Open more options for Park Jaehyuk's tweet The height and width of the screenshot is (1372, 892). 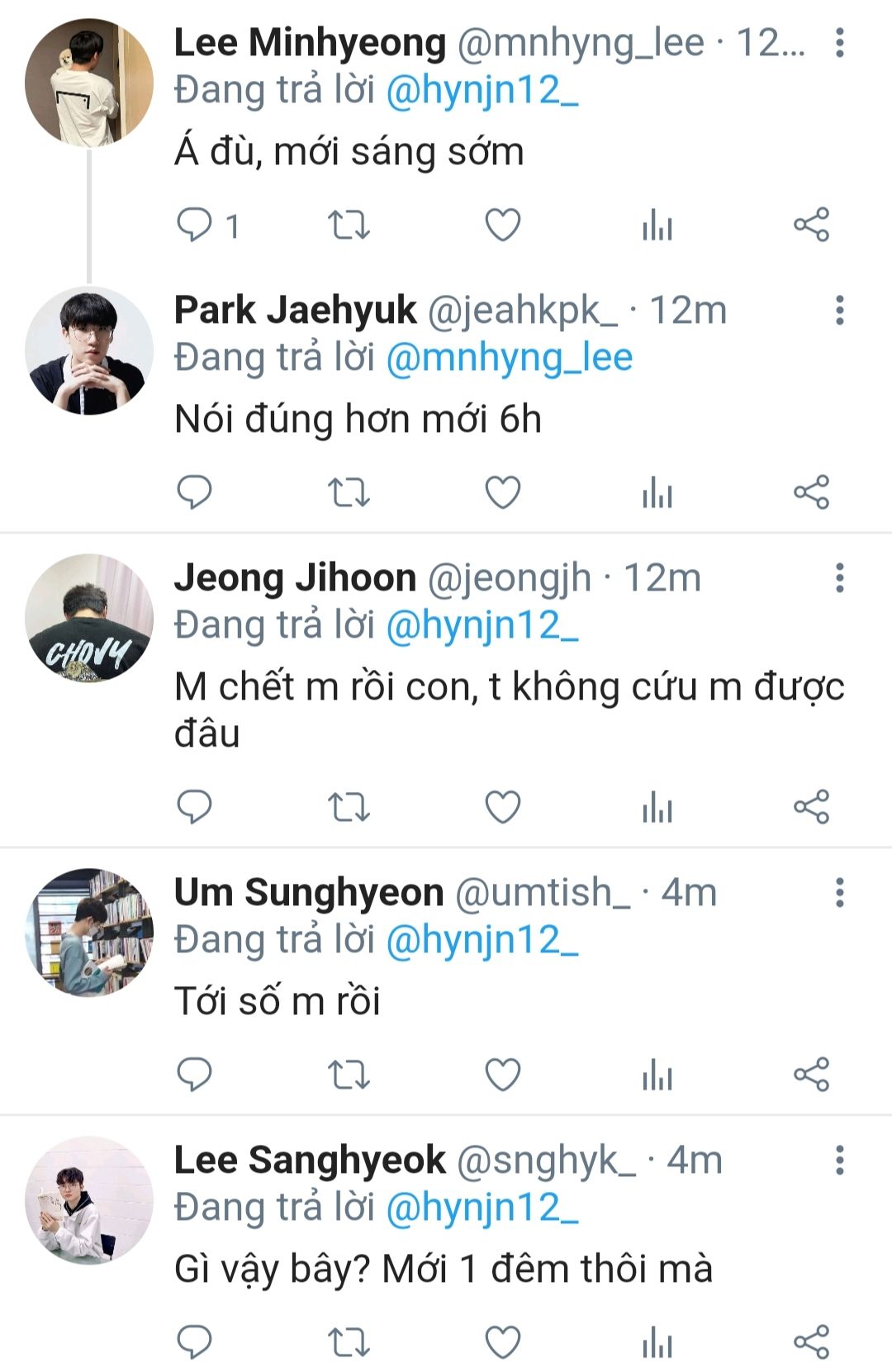tap(839, 311)
